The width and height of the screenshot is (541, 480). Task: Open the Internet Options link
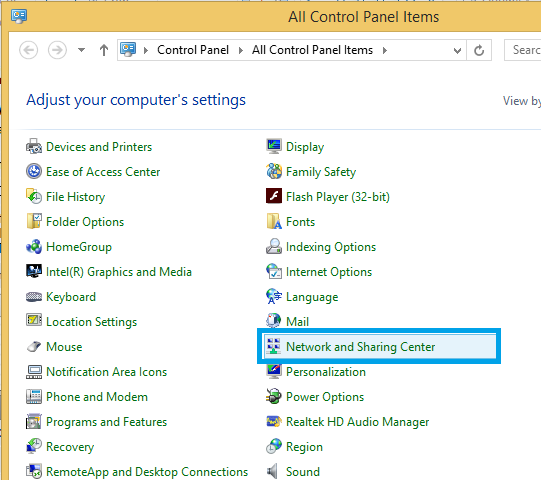[329, 272]
